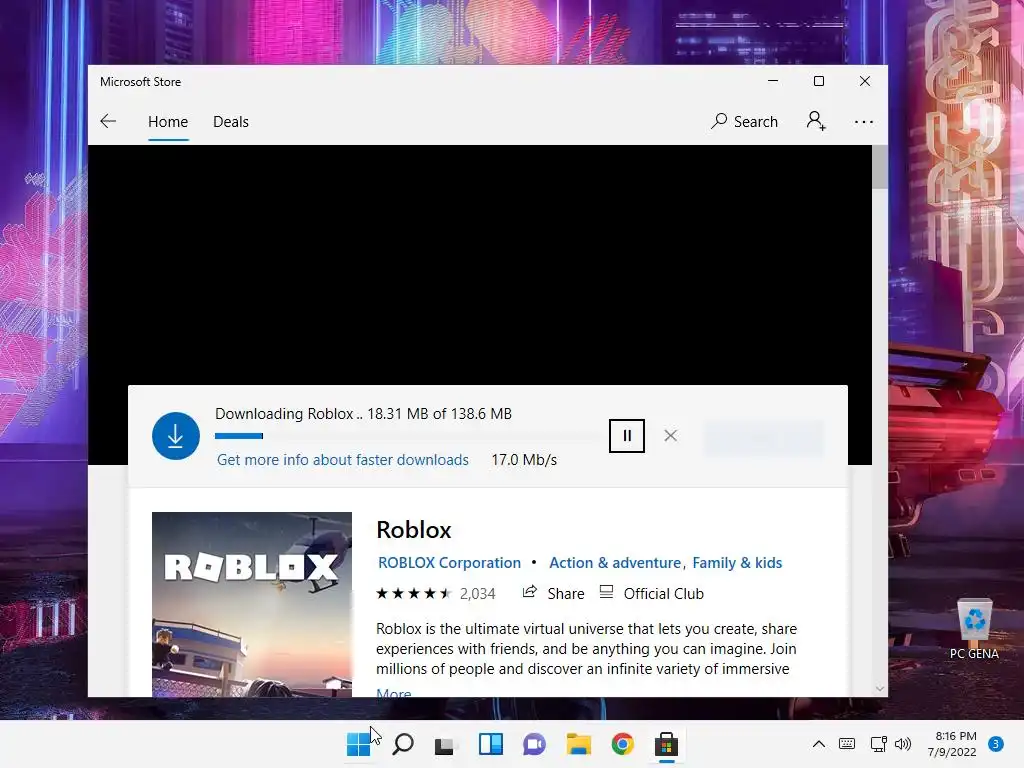1024x768 pixels.
Task: Expand description with More link
Action: click(394, 692)
